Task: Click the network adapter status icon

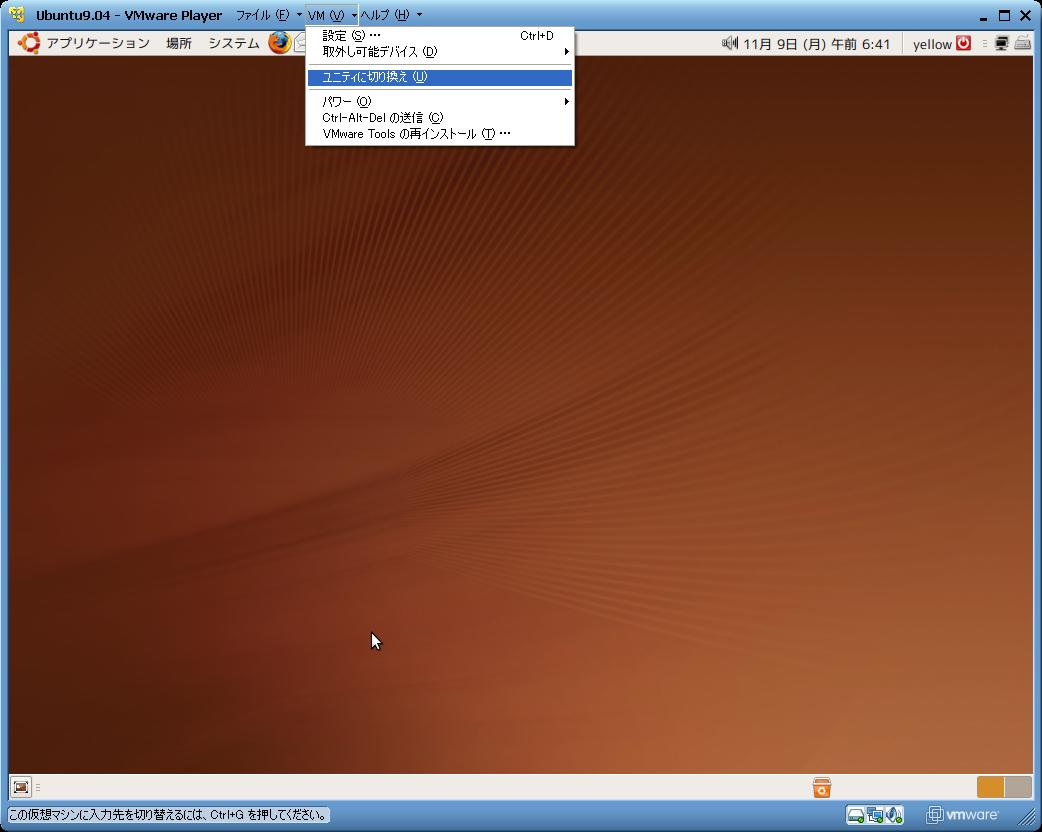Action: 875,815
